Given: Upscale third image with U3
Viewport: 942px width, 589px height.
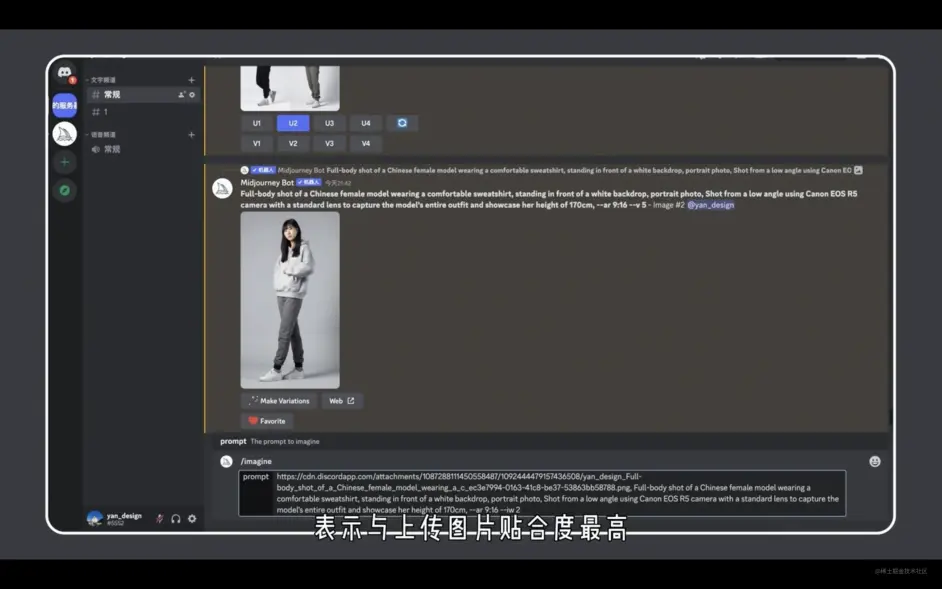Looking at the screenshot, I should pyautogui.click(x=329, y=123).
